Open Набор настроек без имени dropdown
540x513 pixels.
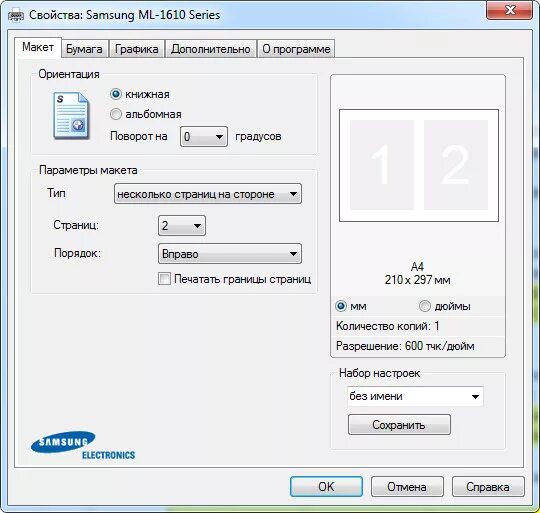415,396
